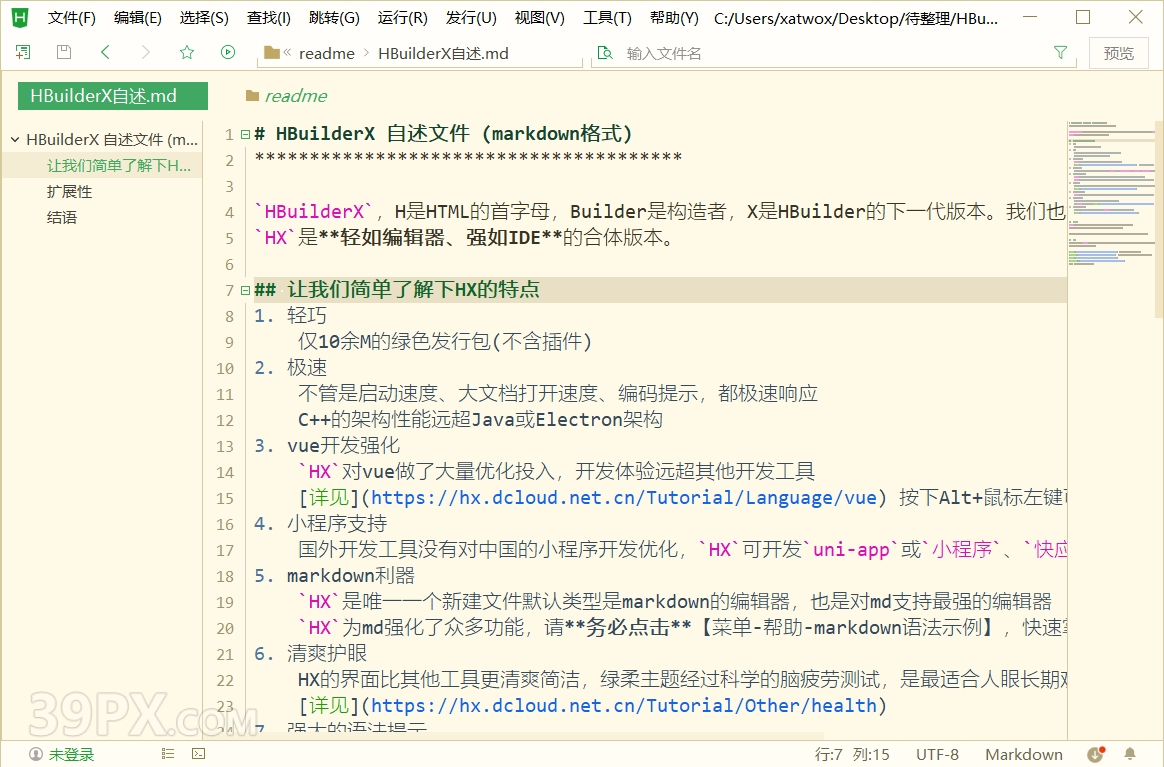The image size is (1164, 767).
Task: Click the row of asterisks on line 2
Action: click(x=468, y=158)
